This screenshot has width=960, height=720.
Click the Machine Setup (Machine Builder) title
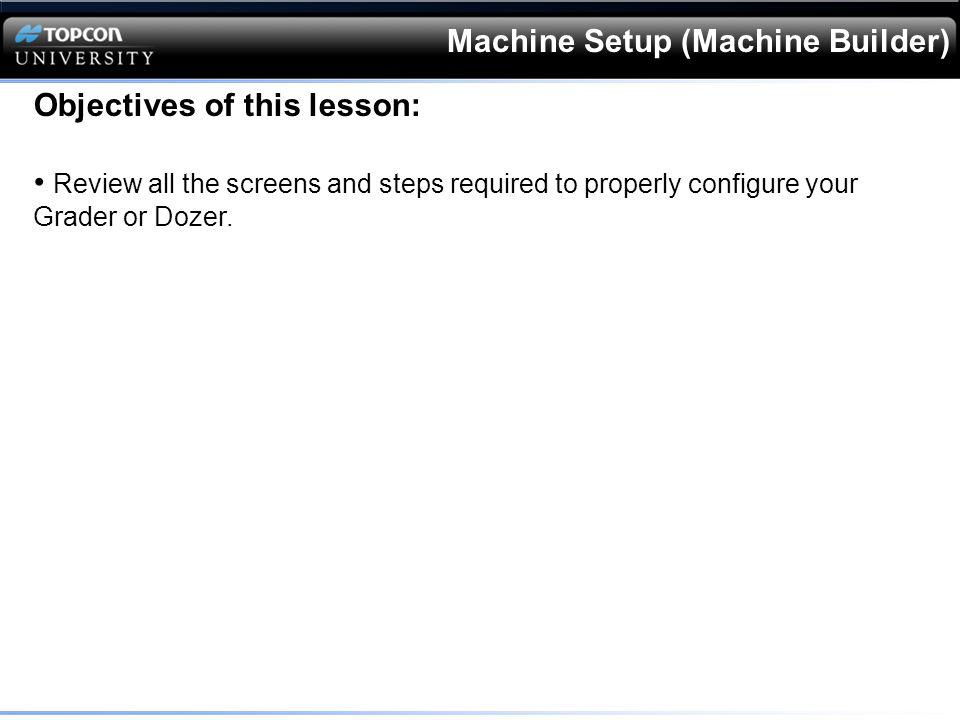699,42
